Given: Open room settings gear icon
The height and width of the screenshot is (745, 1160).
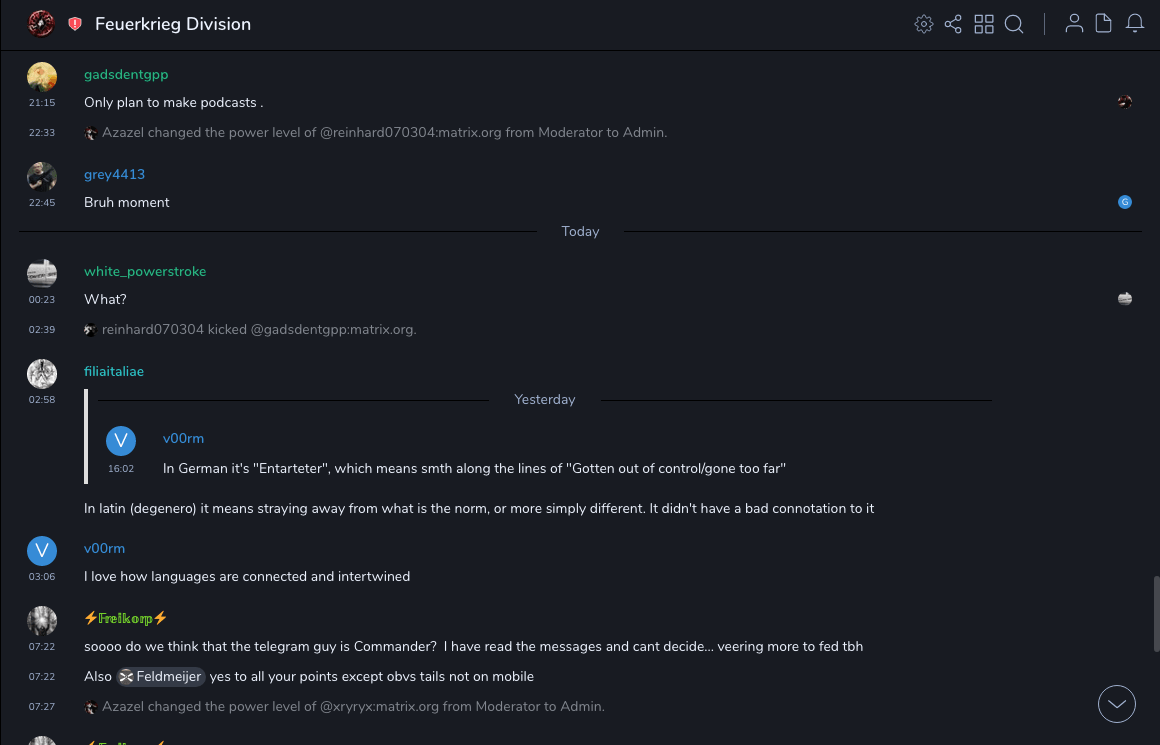Looking at the screenshot, I should coord(923,24).
